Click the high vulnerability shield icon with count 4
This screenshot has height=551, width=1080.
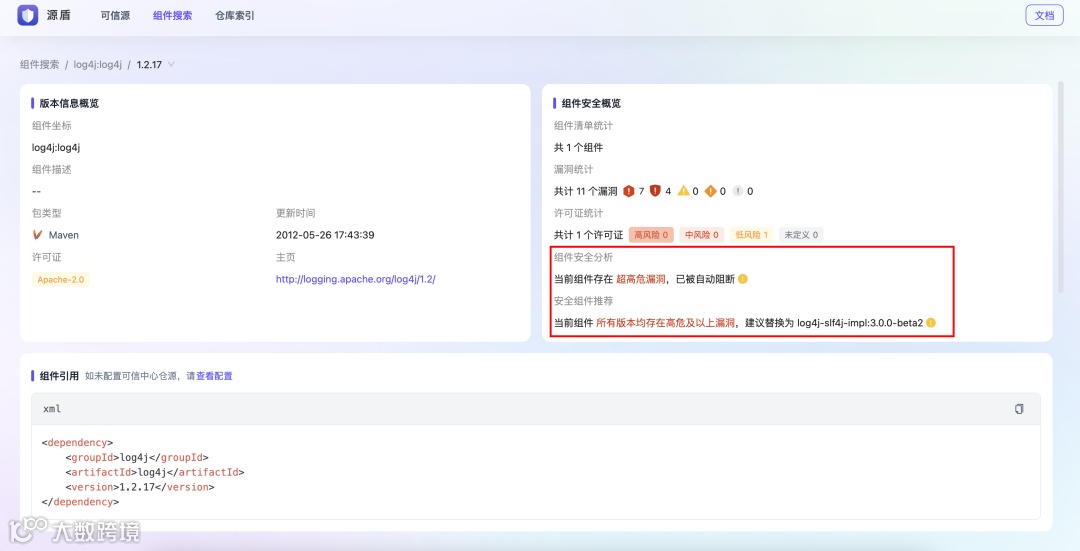pyautogui.click(x=655, y=191)
